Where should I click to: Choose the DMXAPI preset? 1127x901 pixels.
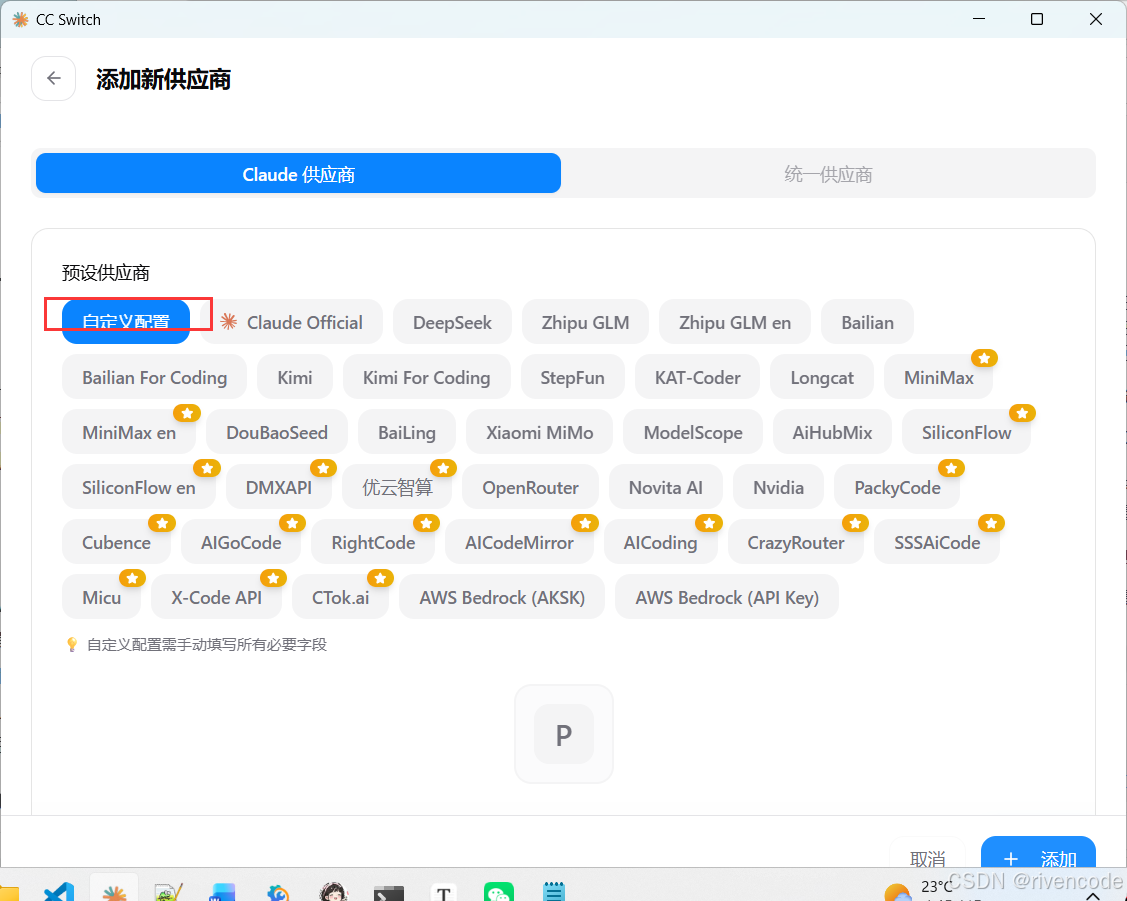pyautogui.click(x=279, y=487)
